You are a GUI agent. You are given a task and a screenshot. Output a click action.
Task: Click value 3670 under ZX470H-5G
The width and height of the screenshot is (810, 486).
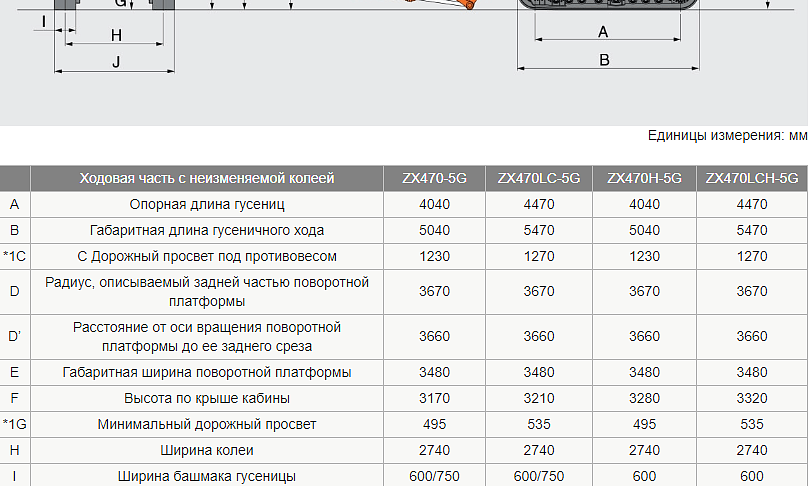644,291
